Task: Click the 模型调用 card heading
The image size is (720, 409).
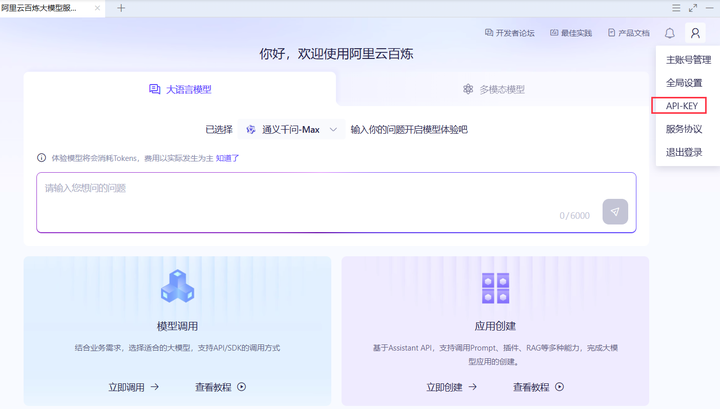Action: tap(177, 326)
